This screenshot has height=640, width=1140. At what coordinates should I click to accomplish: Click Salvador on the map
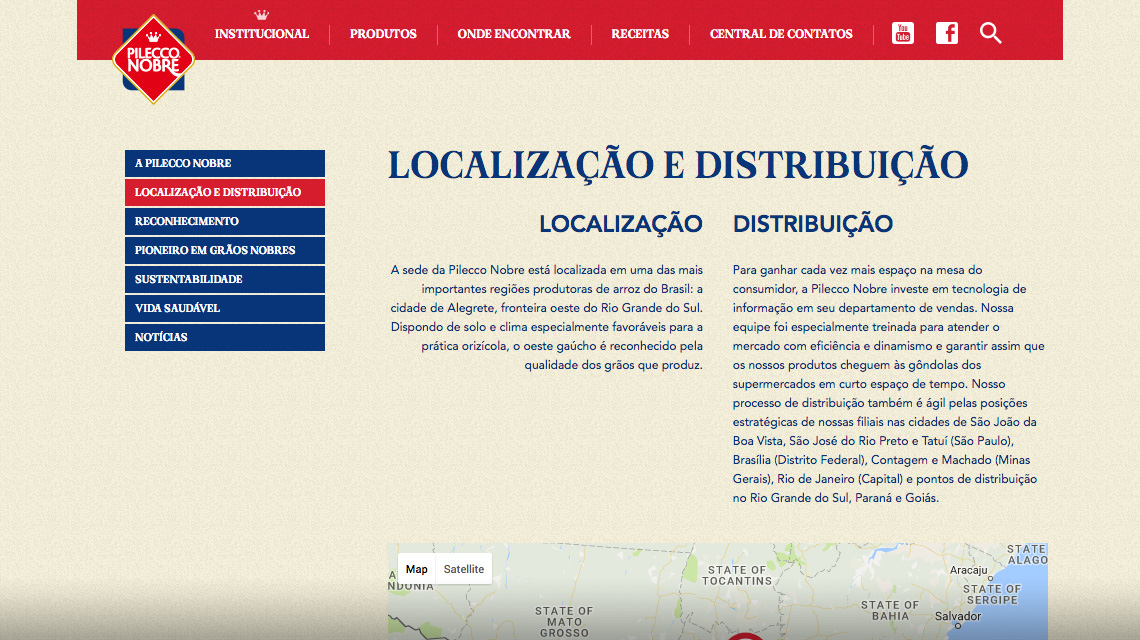957,617
